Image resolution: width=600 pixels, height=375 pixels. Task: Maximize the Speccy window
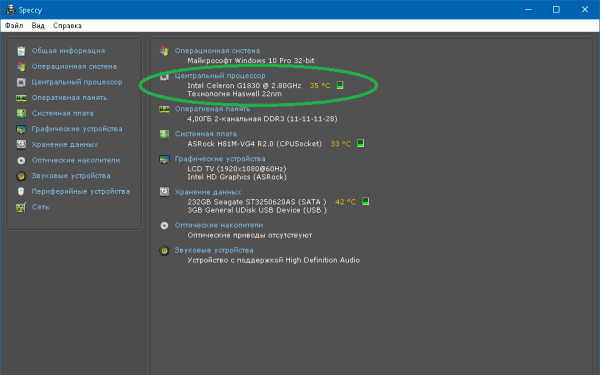coord(556,10)
